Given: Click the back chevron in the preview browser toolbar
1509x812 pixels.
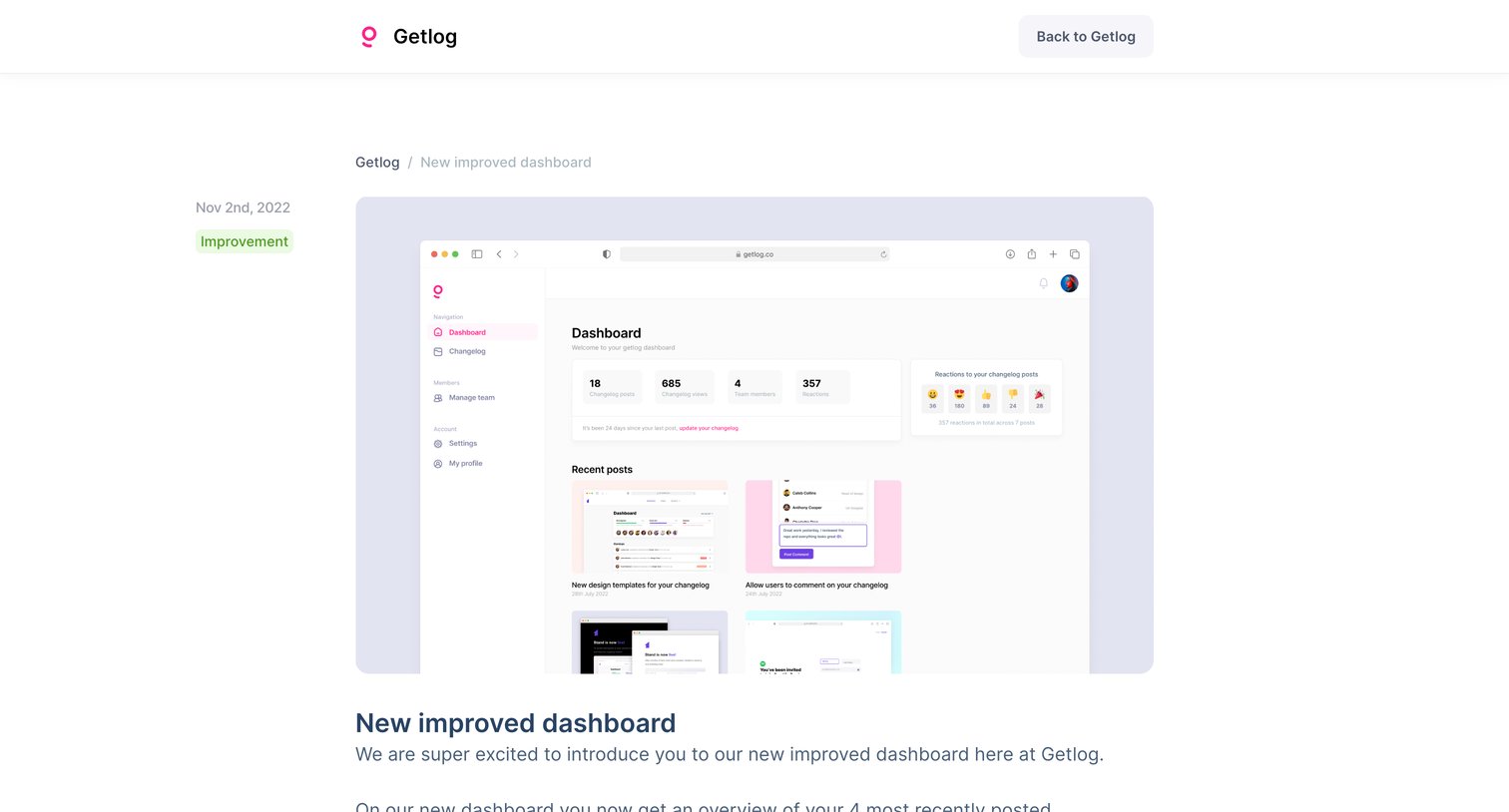Looking at the screenshot, I should coord(499,254).
